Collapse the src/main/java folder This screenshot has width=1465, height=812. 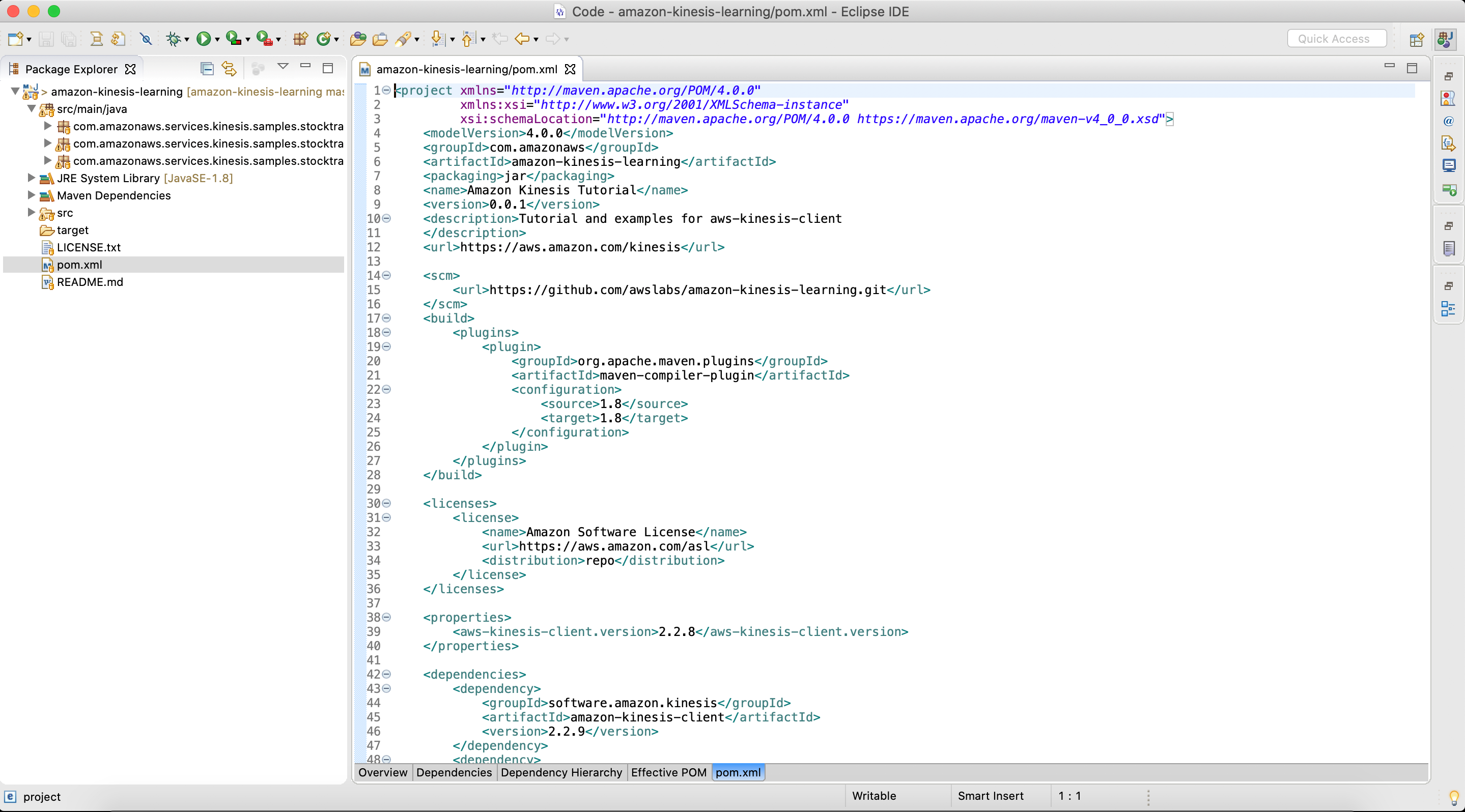[x=31, y=108]
